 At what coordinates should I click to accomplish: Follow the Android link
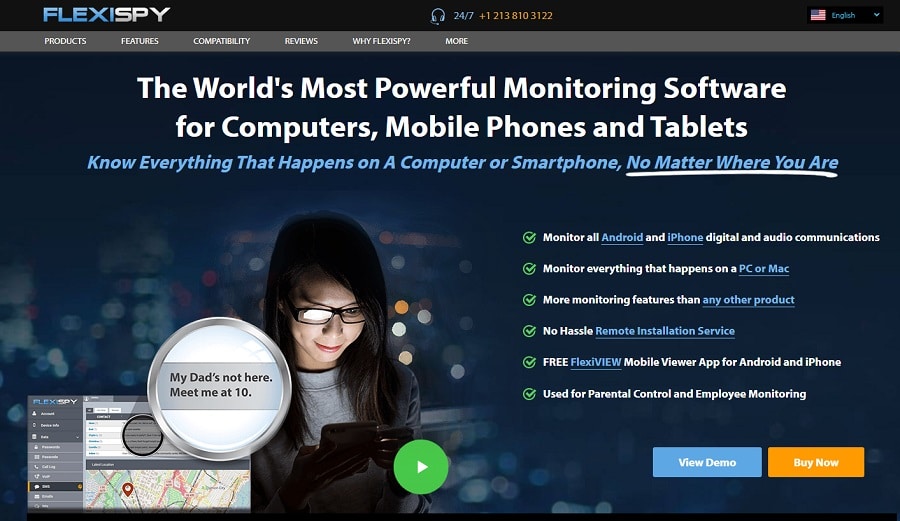622,238
